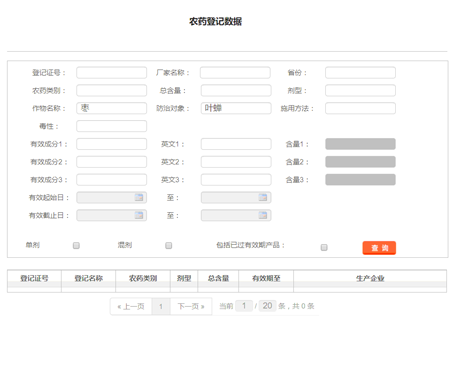Click the 有效期至 column header
453x378 pixels.
pos(266,278)
